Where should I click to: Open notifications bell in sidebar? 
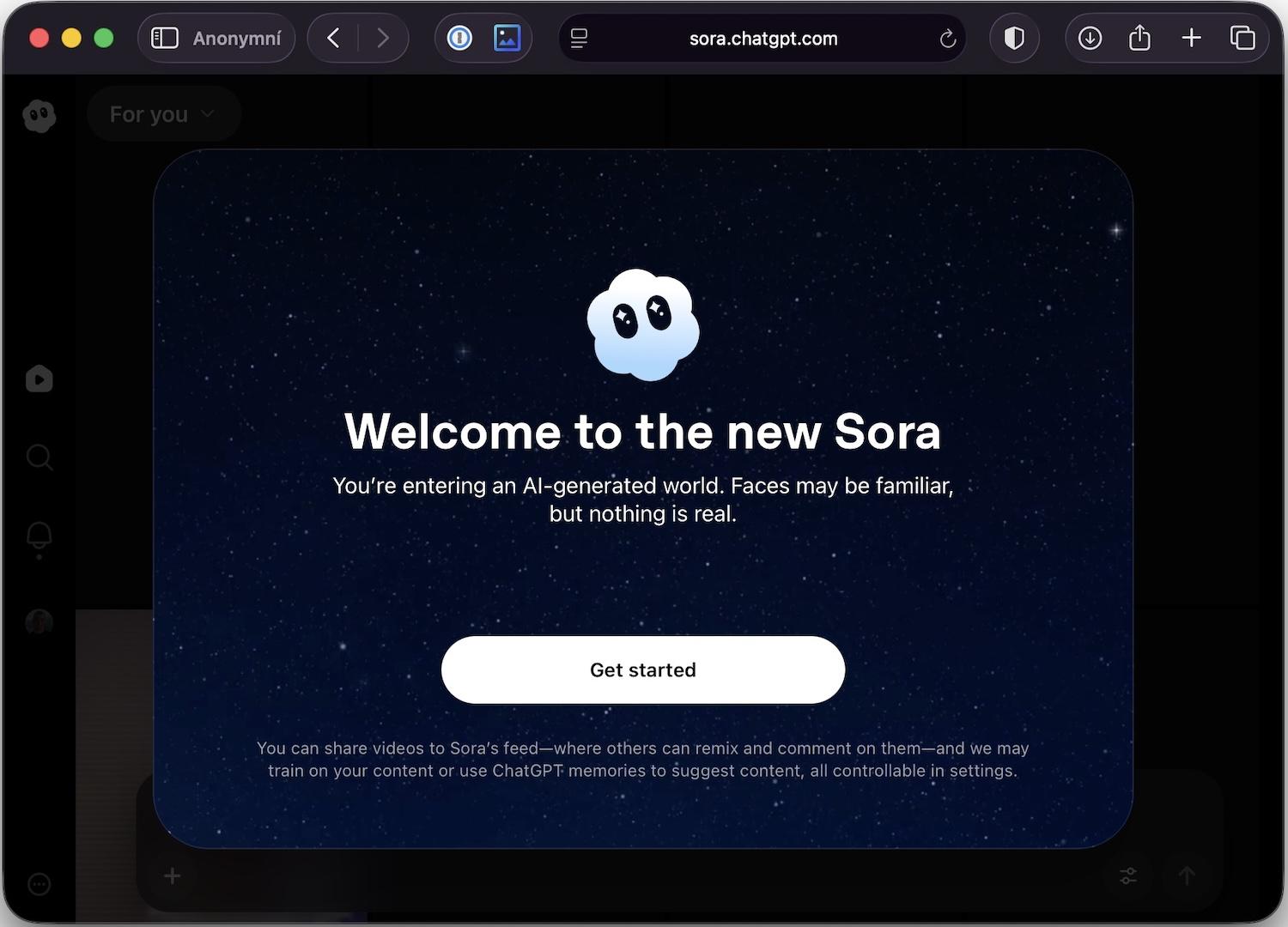pyautogui.click(x=39, y=536)
